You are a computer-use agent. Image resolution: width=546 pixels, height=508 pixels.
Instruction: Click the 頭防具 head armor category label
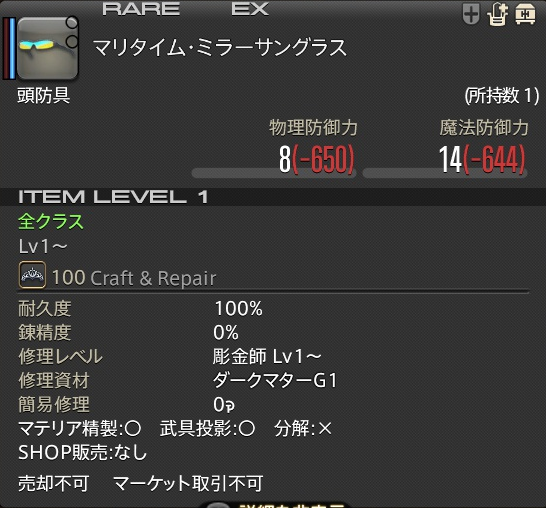[x=44, y=95]
